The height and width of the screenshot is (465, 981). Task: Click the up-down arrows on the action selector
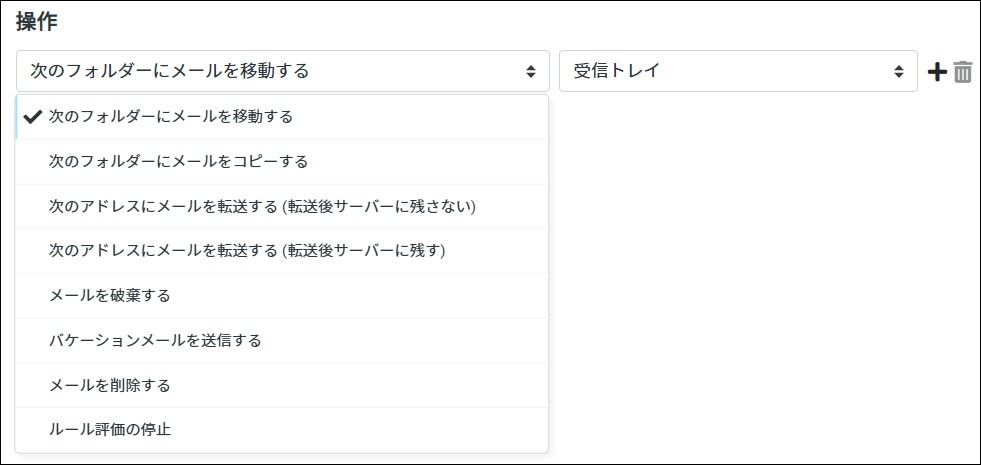pos(531,71)
